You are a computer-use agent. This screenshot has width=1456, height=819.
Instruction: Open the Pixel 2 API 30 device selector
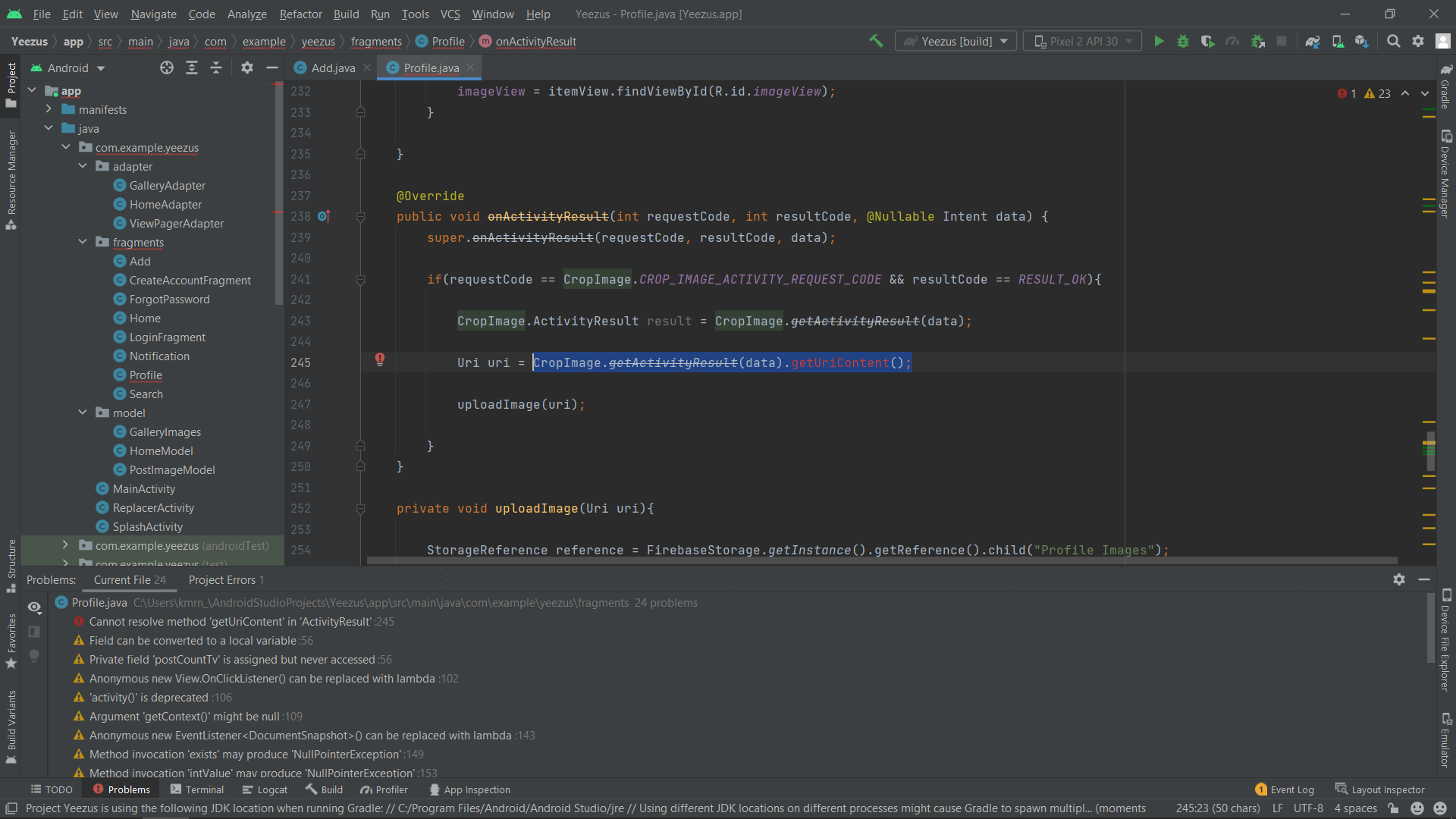tap(1082, 41)
